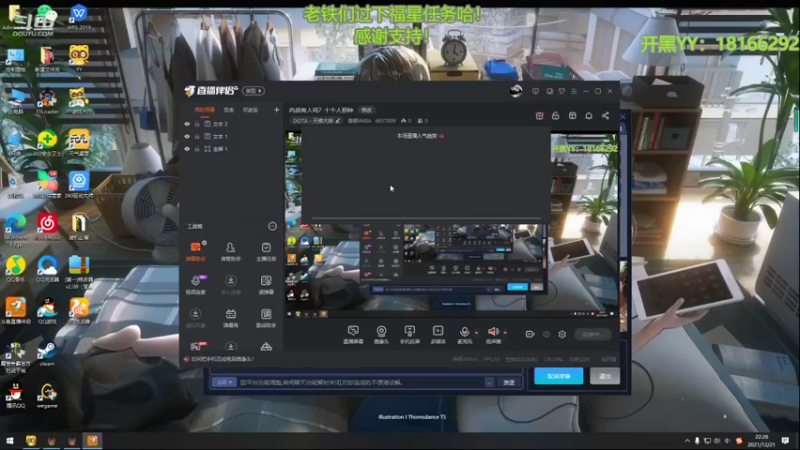
Task: Click the notification bell icon
Action: 589,116
